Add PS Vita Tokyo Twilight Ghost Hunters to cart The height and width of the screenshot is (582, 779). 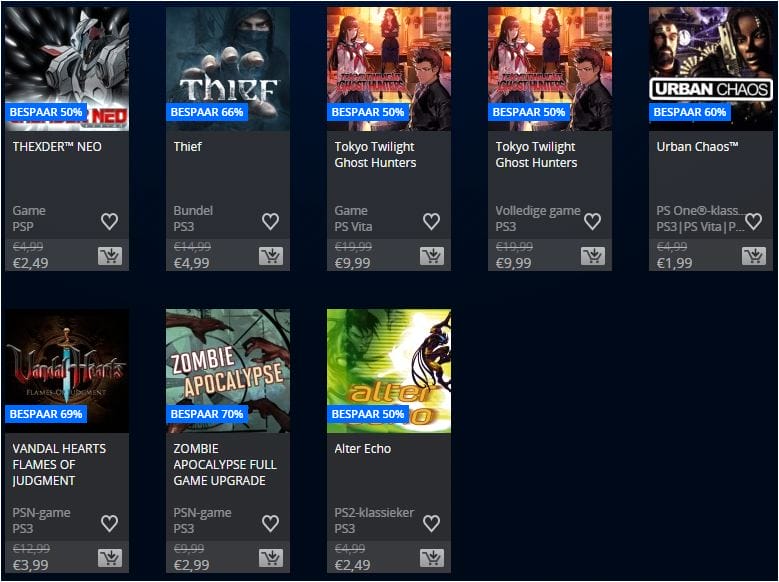tap(432, 256)
